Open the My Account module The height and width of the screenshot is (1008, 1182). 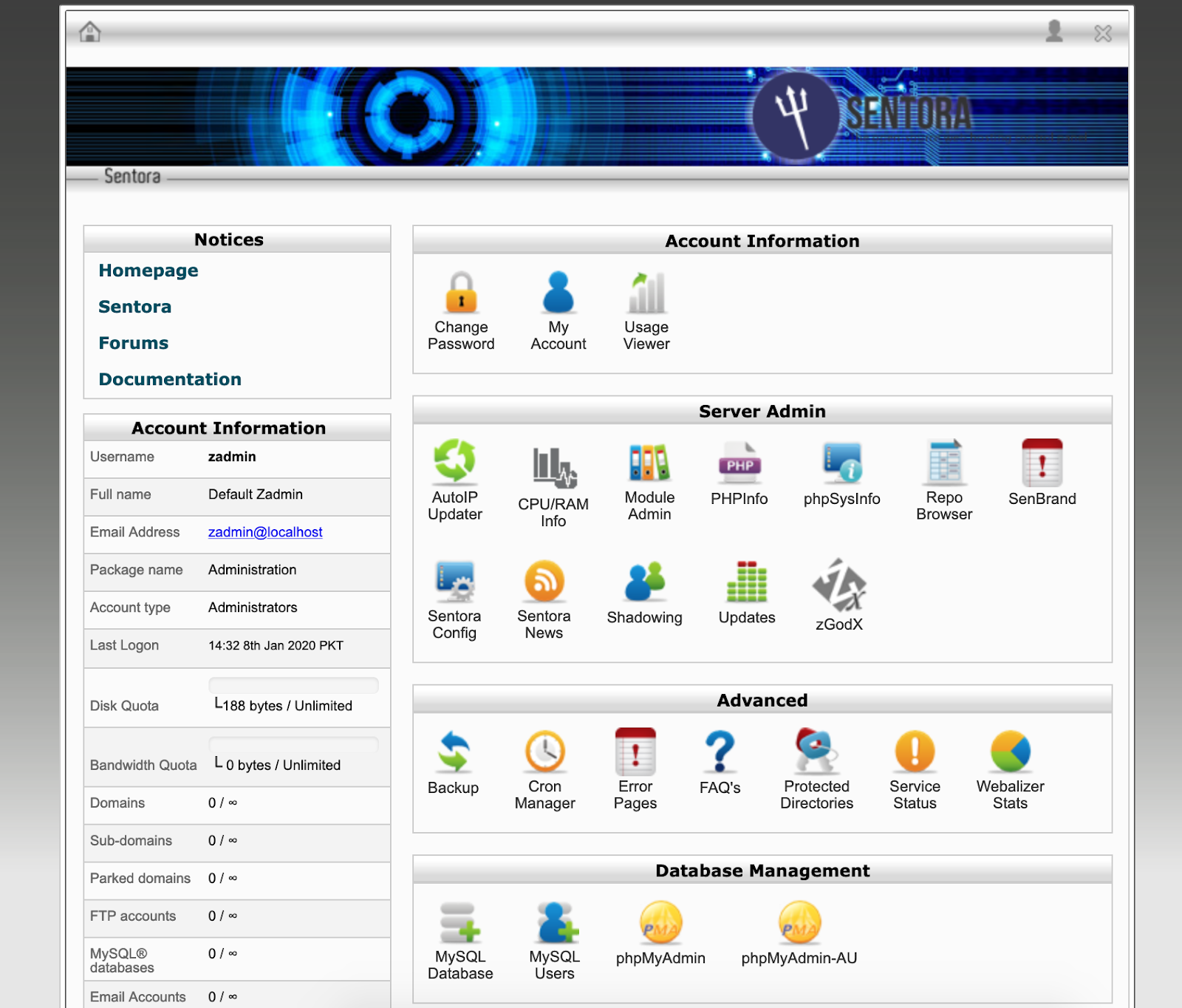(x=558, y=312)
